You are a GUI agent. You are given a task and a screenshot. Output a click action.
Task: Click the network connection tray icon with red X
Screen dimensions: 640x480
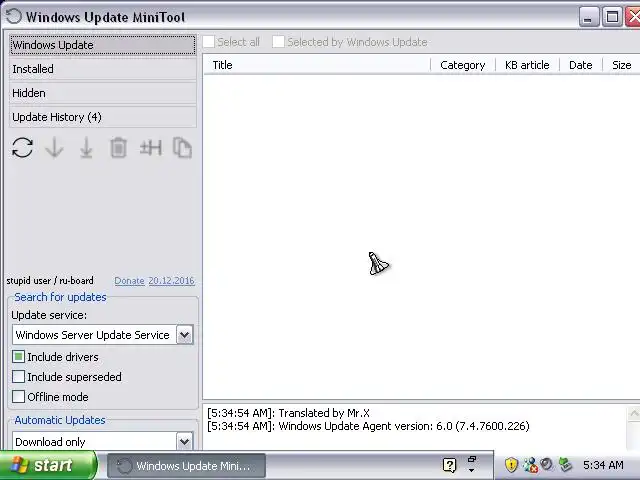click(530, 465)
